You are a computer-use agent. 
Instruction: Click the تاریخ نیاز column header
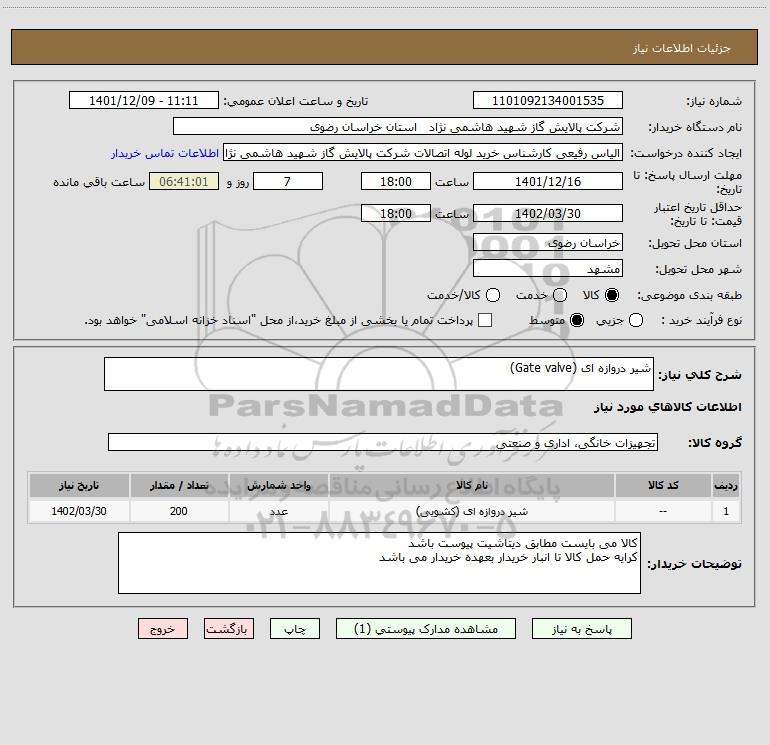[79, 485]
